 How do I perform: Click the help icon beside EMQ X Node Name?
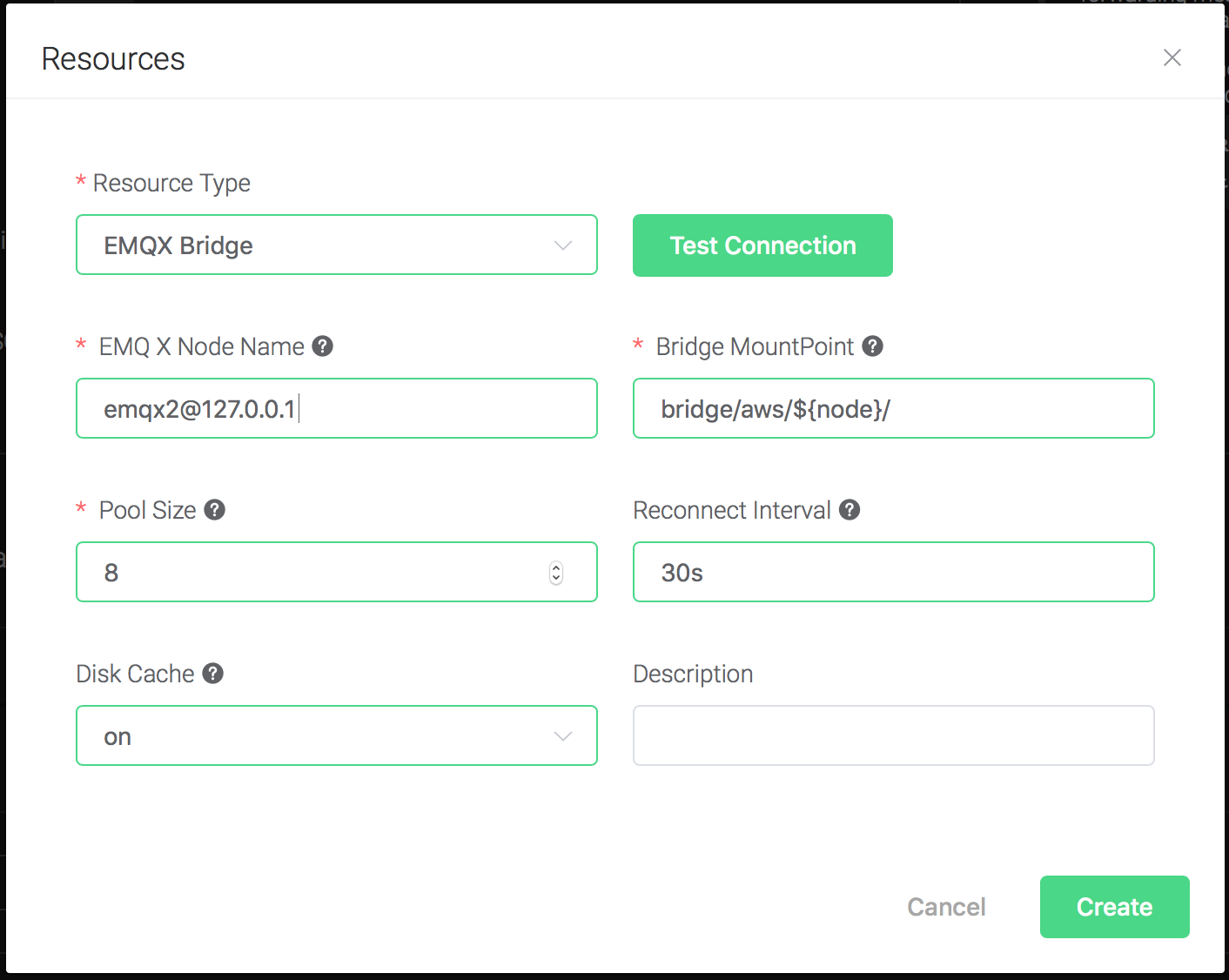323,346
